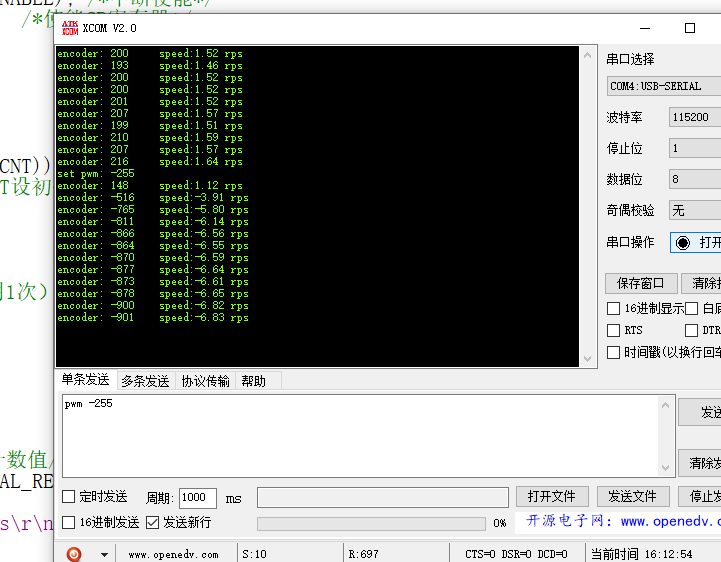This screenshot has width=721, height=562.
Task: Click the 'set pwm: -255' line in terminal
Action: (96, 174)
